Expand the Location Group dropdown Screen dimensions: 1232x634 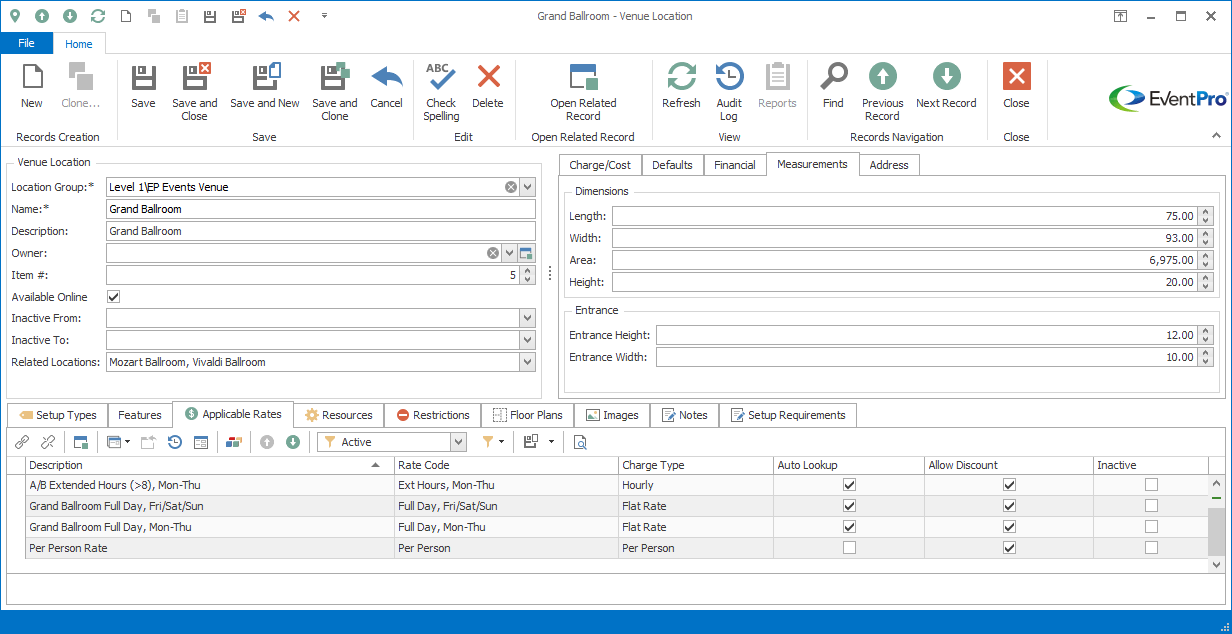[x=528, y=187]
